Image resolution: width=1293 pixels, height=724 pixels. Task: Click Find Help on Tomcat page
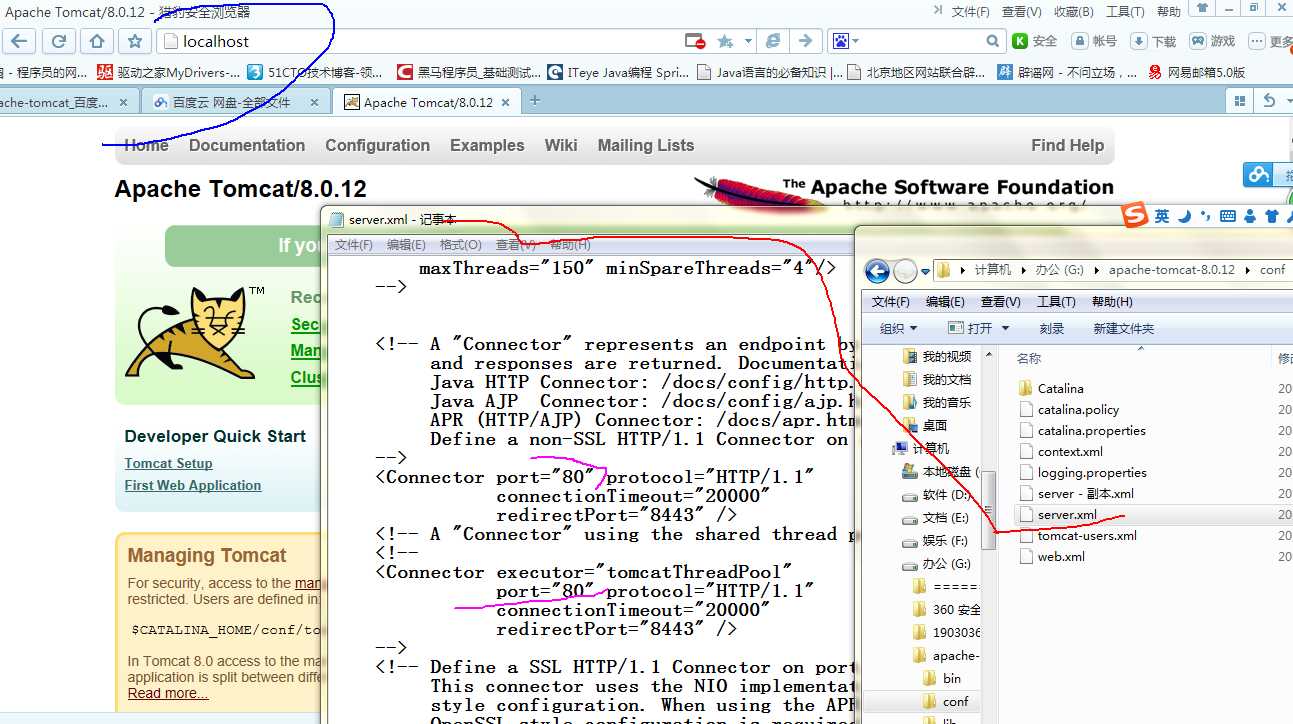click(1067, 145)
